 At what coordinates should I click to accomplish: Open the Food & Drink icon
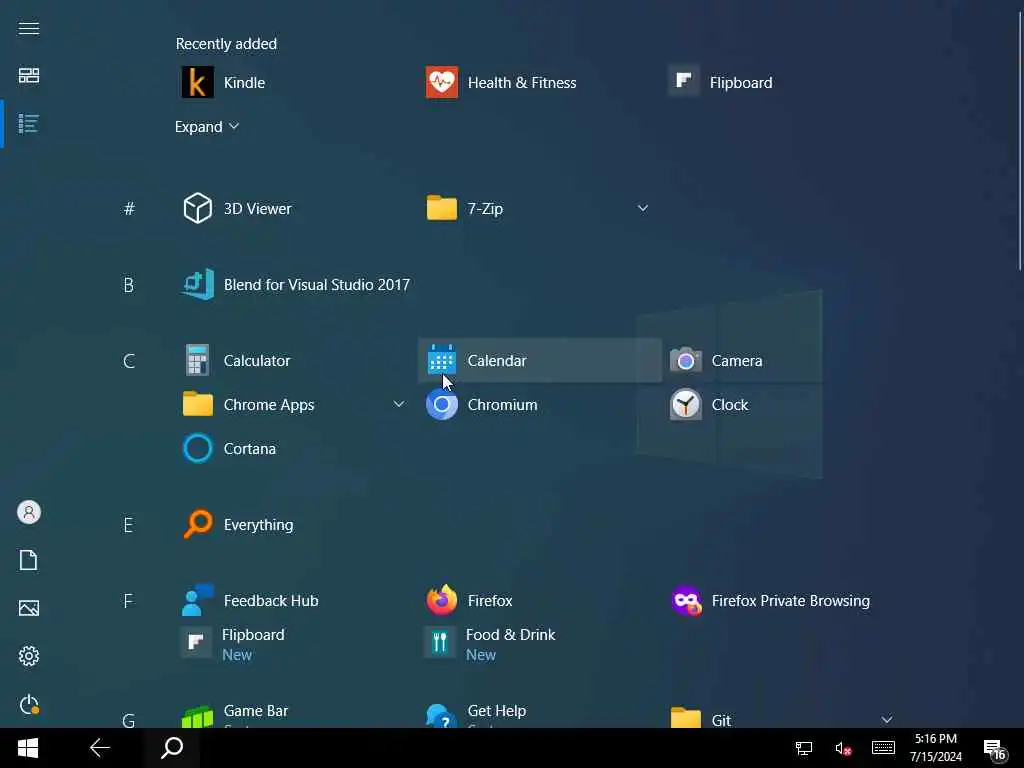pos(440,643)
